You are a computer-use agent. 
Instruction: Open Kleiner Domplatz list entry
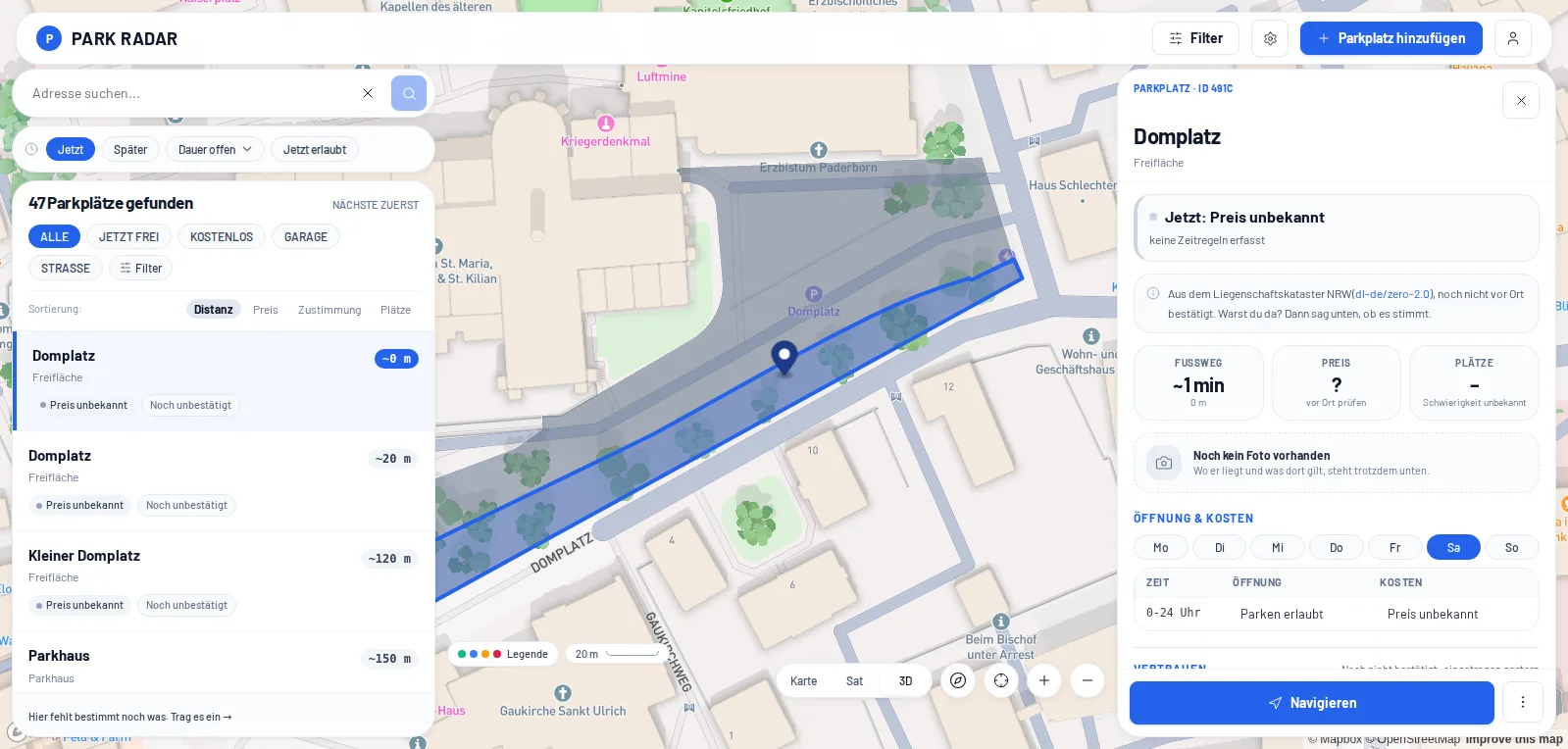click(224, 580)
